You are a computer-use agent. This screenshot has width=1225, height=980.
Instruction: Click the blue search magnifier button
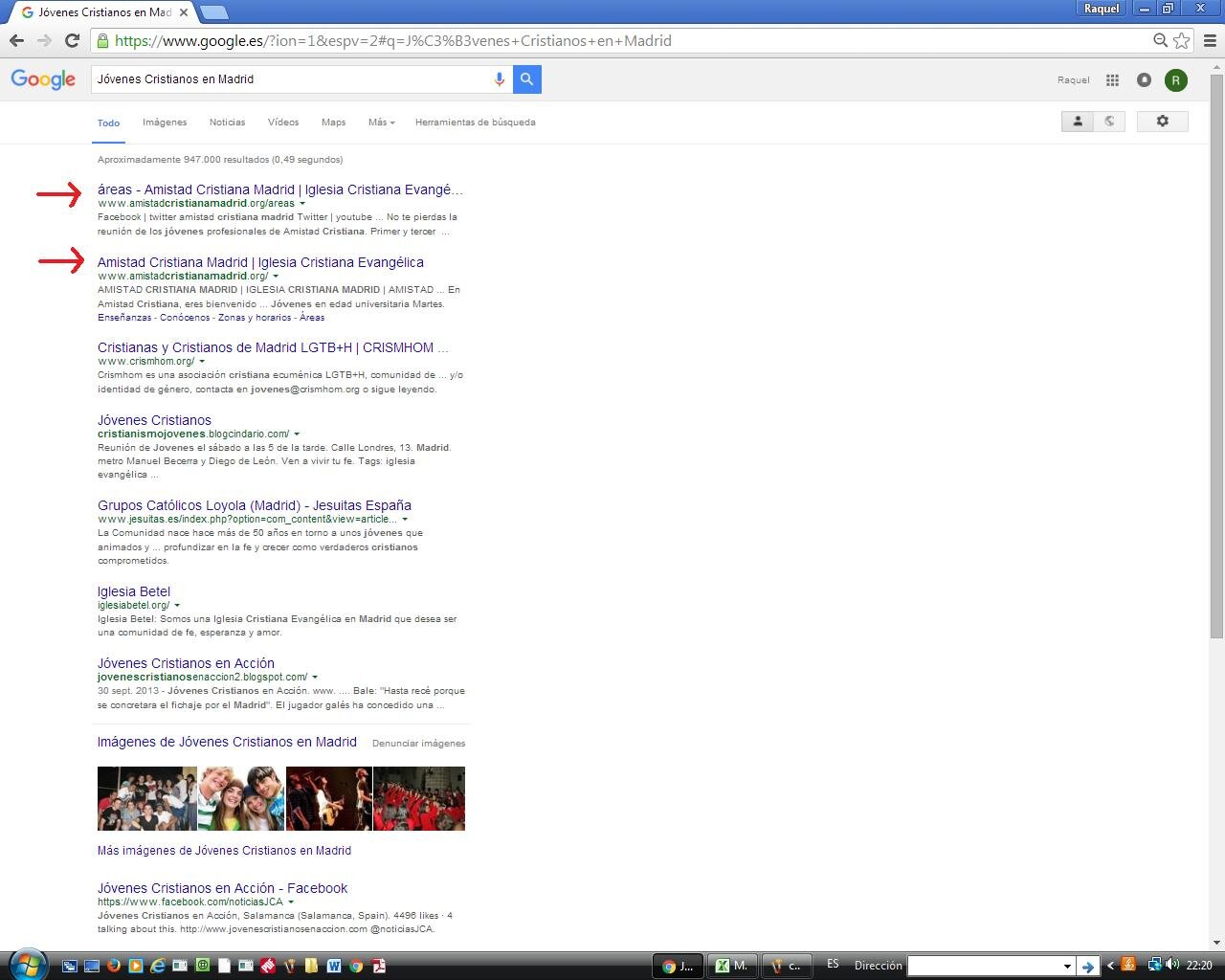[527, 79]
